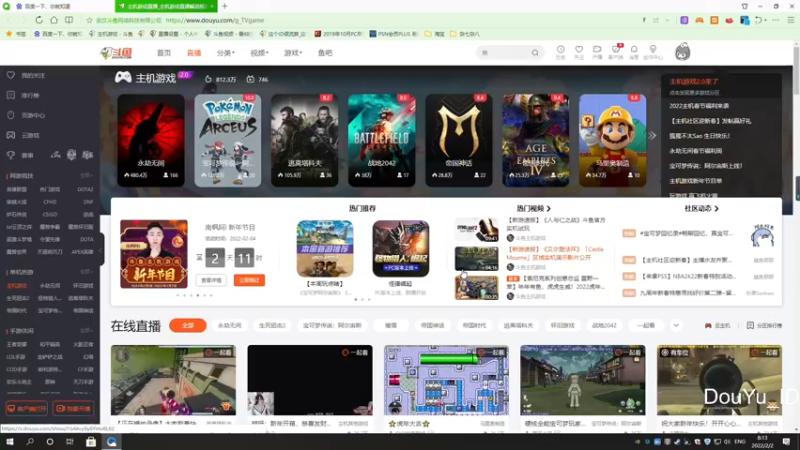Go to 首页 in the top navigation
Screen dimensions: 800x450
point(164,53)
